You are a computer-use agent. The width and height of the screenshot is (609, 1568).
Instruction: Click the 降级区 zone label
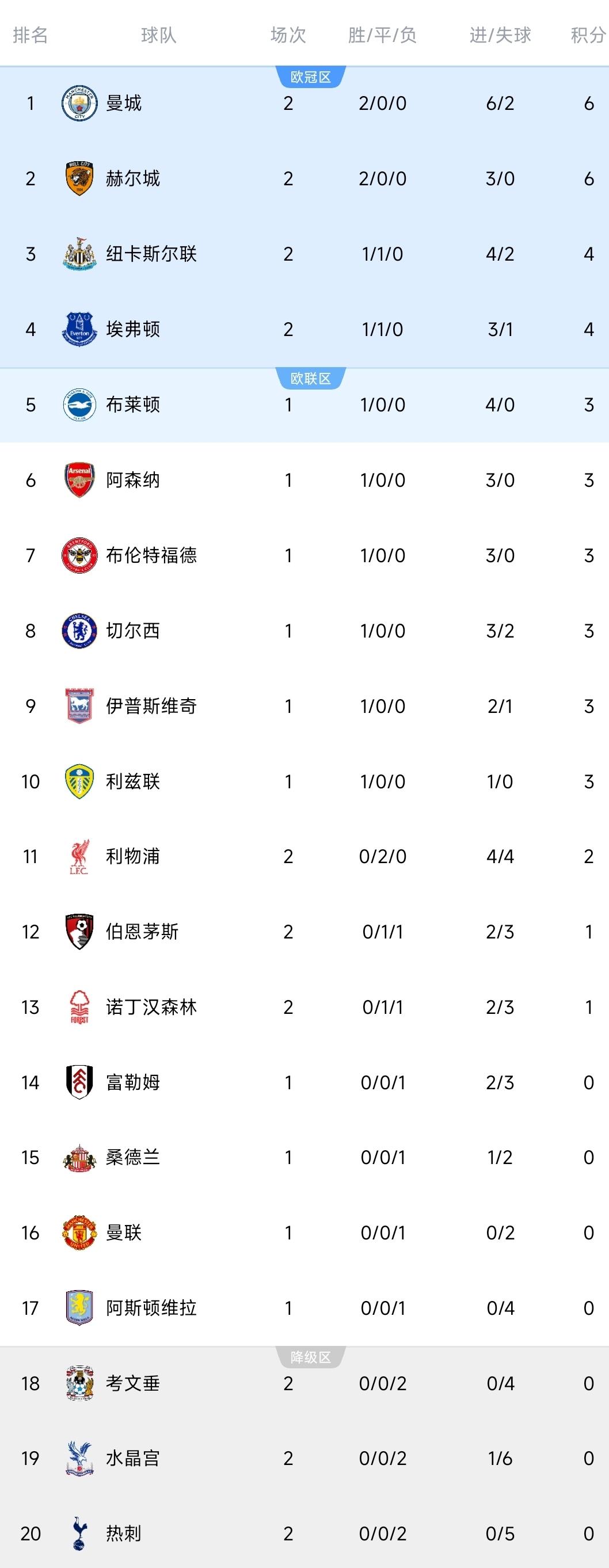311,1357
